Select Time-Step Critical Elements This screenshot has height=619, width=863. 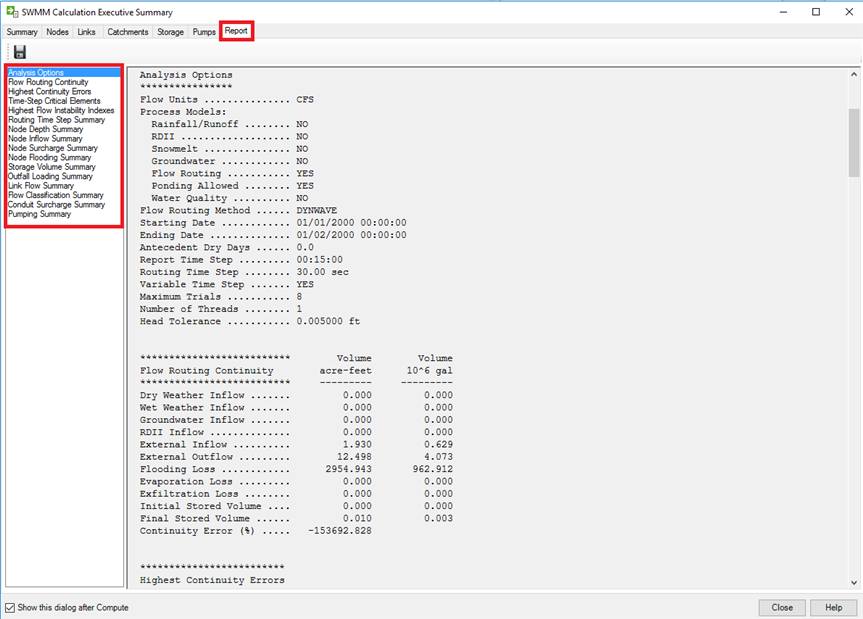[x=52, y=100]
